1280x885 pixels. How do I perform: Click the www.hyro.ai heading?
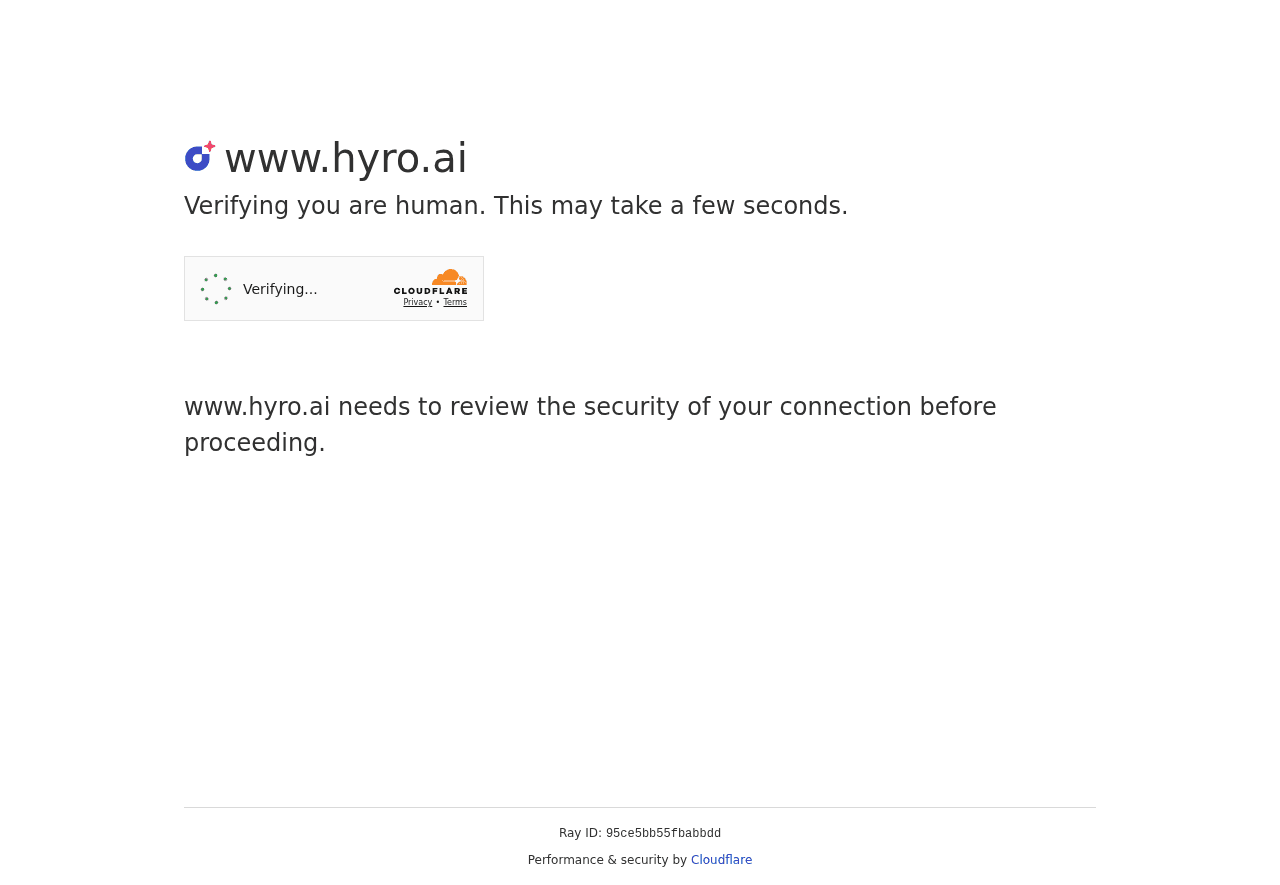tap(345, 158)
